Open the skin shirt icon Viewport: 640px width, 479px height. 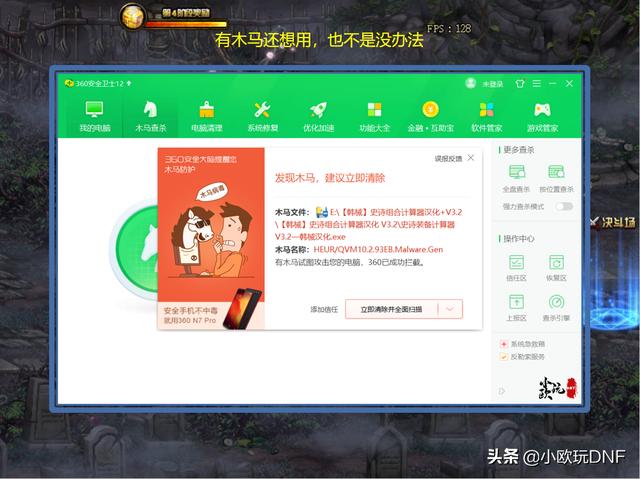520,84
